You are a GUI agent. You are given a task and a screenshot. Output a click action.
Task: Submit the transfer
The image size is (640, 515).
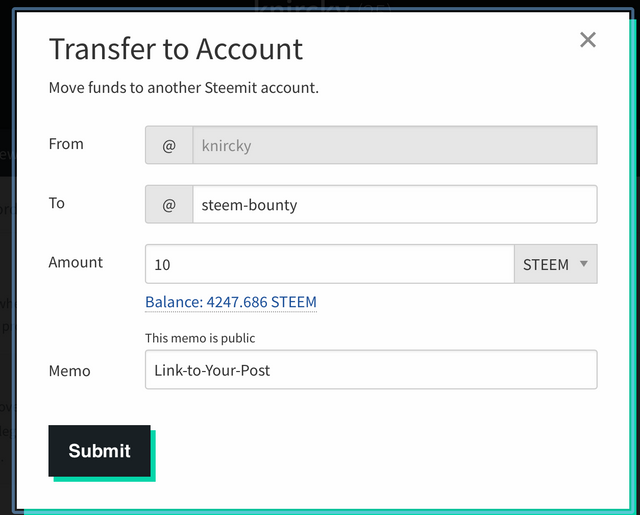[x=100, y=451]
